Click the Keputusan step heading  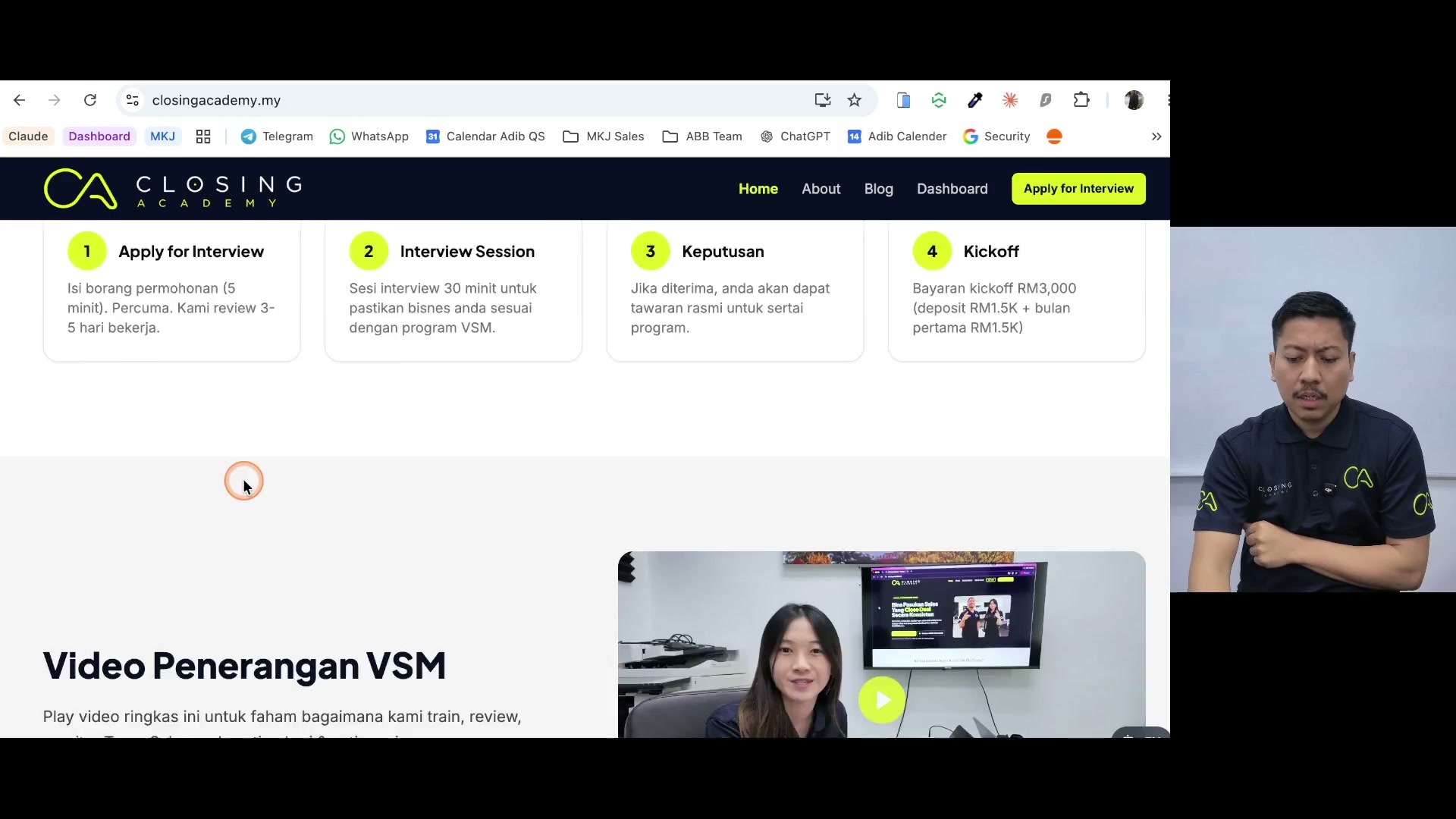point(723,252)
